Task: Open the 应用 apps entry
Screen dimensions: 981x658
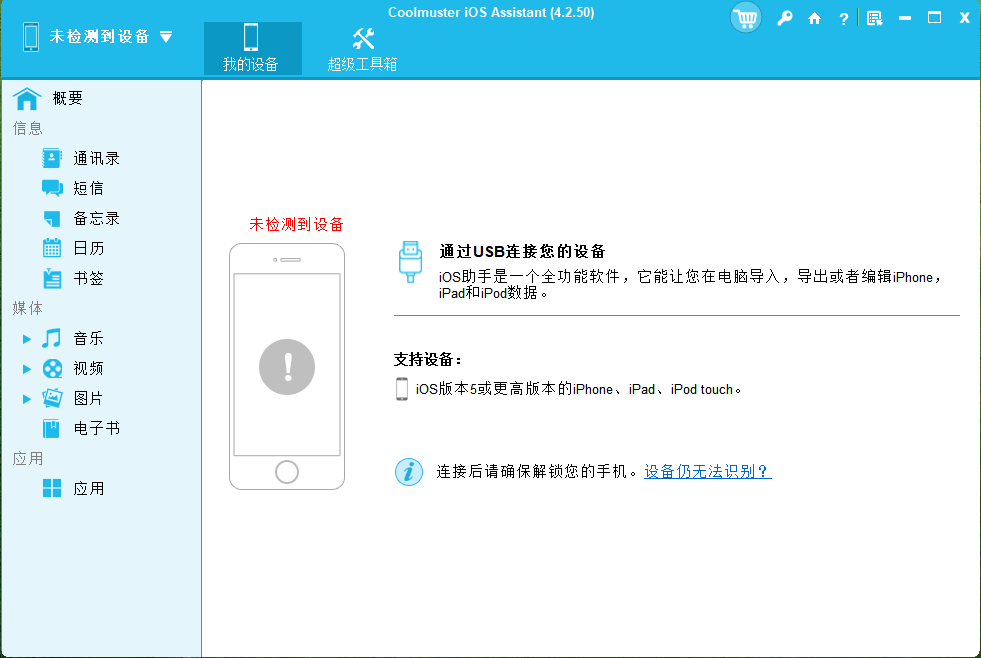Action: (88, 488)
